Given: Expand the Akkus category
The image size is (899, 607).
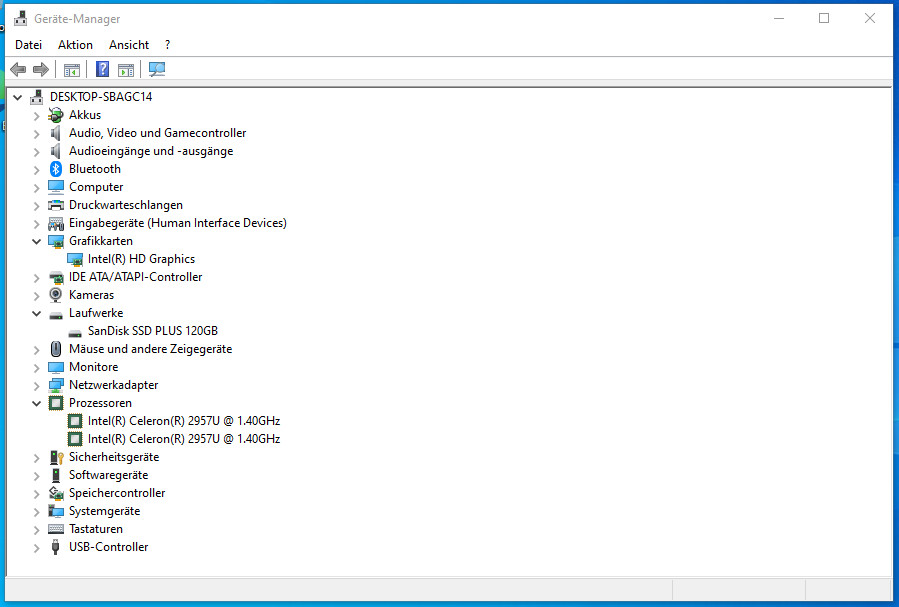Looking at the screenshot, I should [37, 116].
